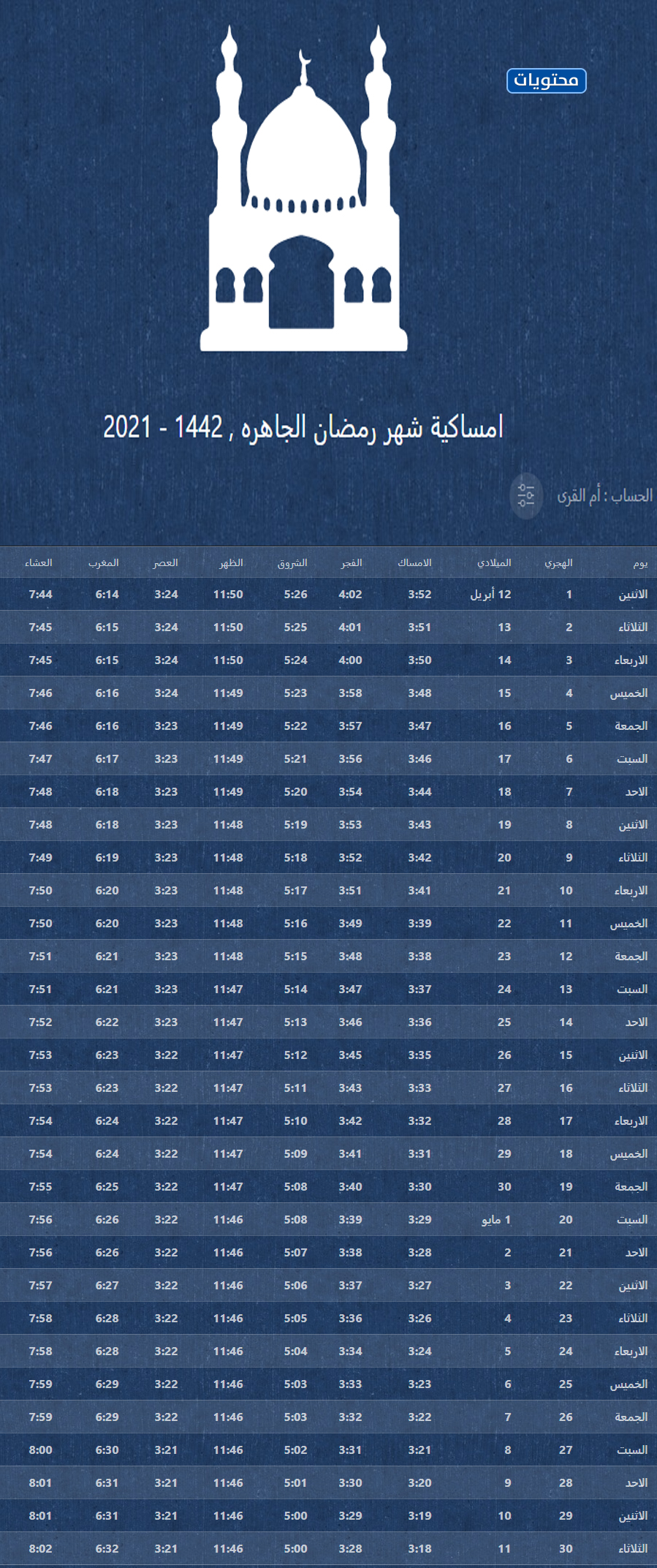
Task: Click Fajr time 3:43
Action: (350, 1088)
